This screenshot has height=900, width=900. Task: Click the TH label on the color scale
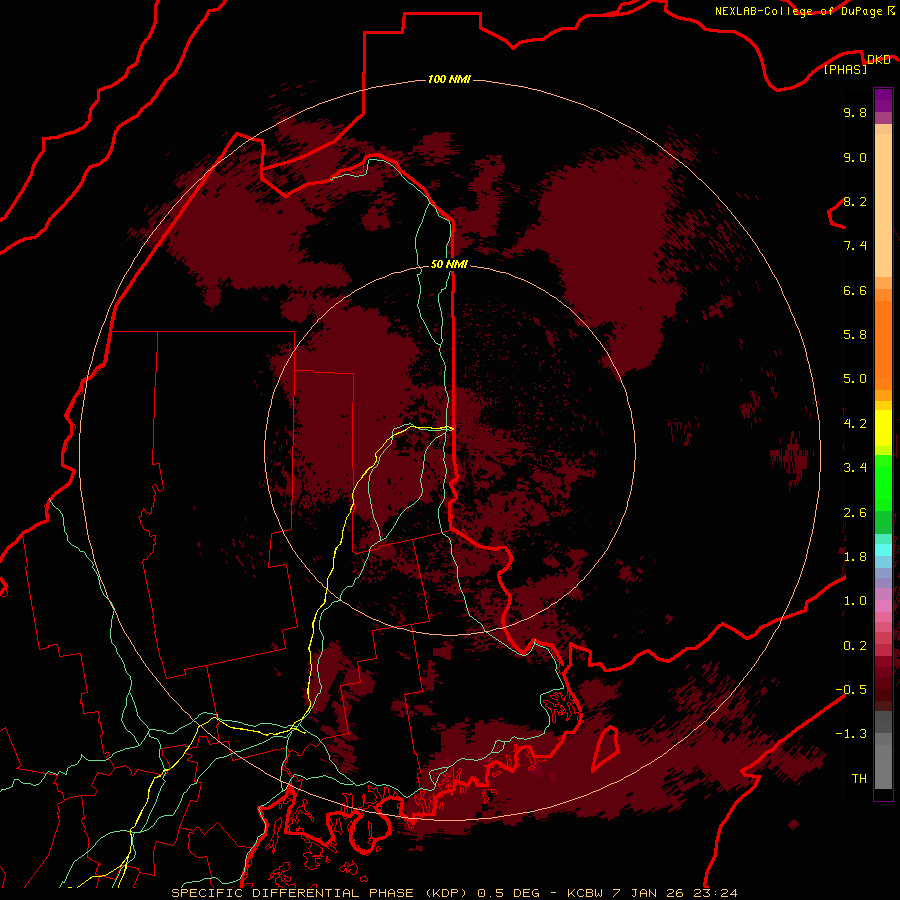pos(859,779)
